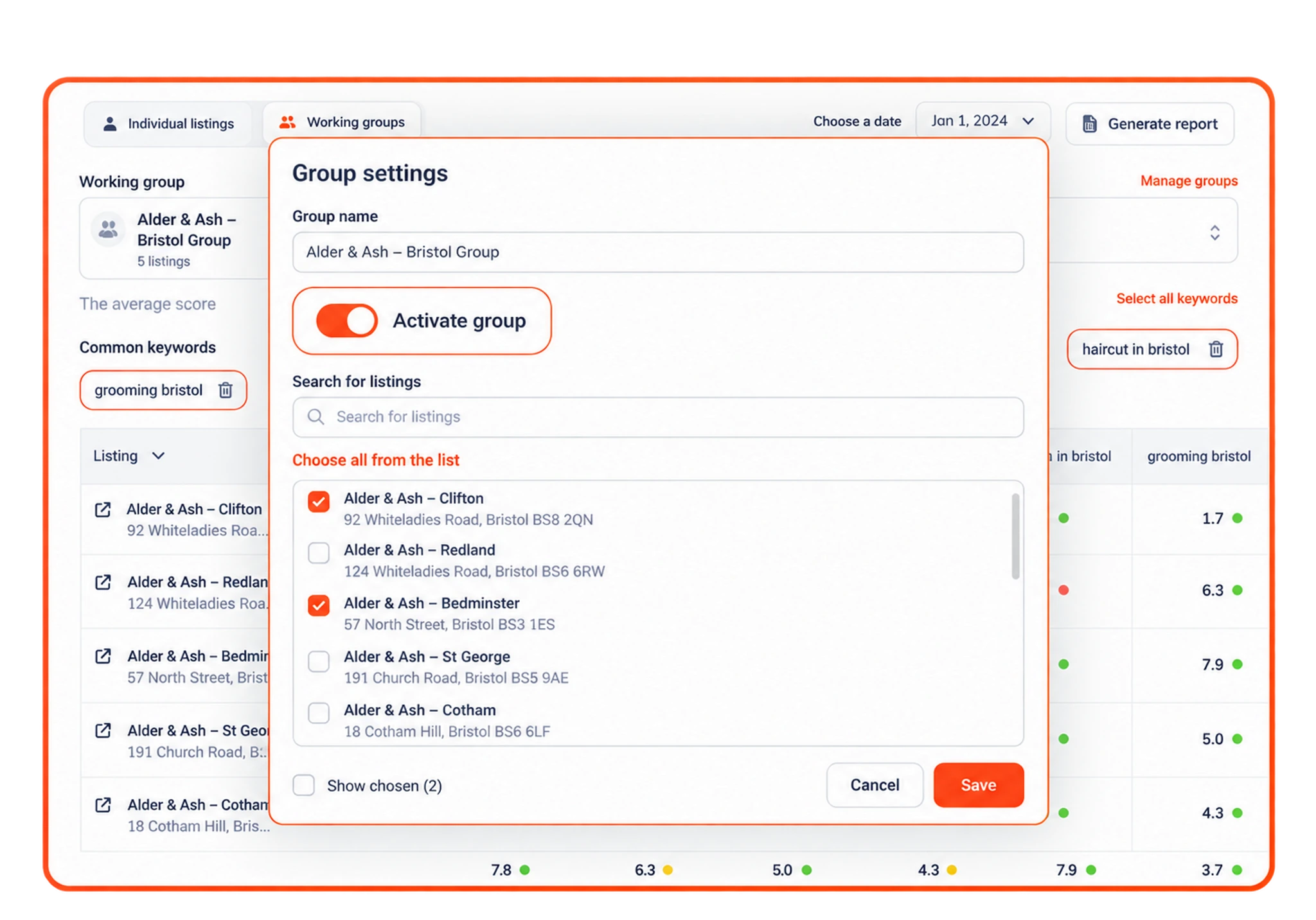
Task: Click the Generate report button
Action: coord(1150,123)
